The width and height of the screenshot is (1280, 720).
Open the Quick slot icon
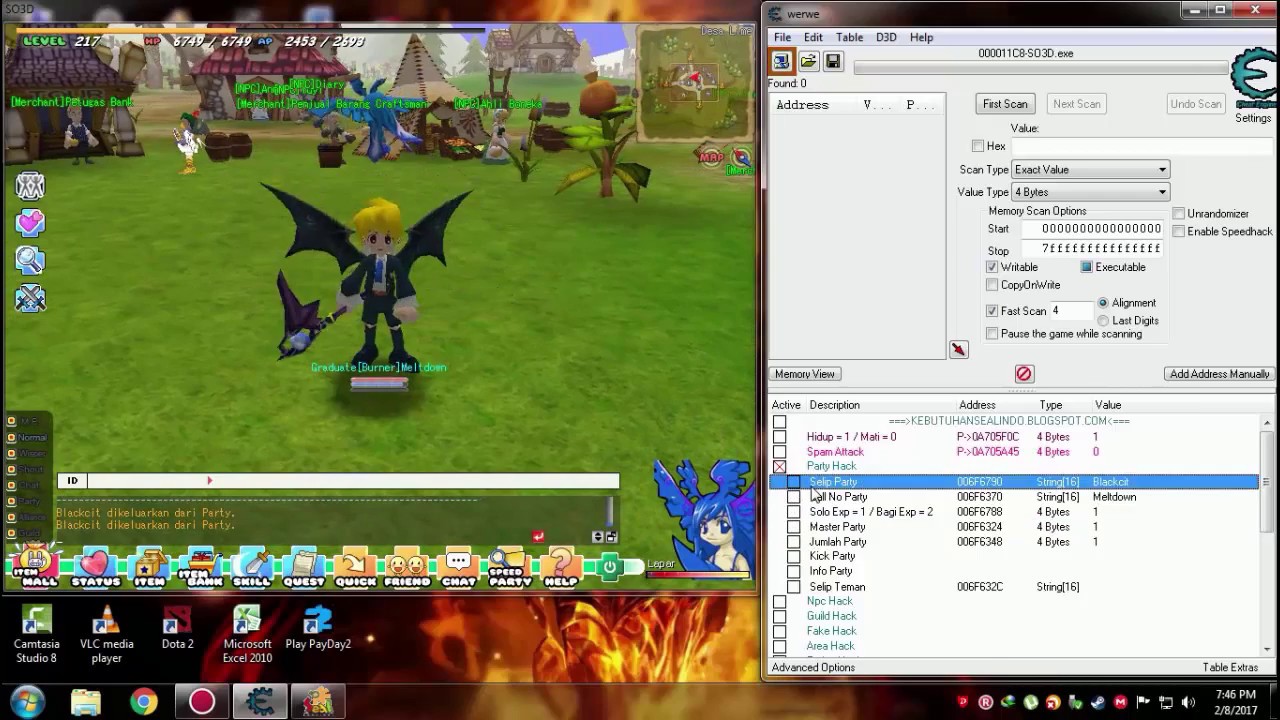coord(355,566)
